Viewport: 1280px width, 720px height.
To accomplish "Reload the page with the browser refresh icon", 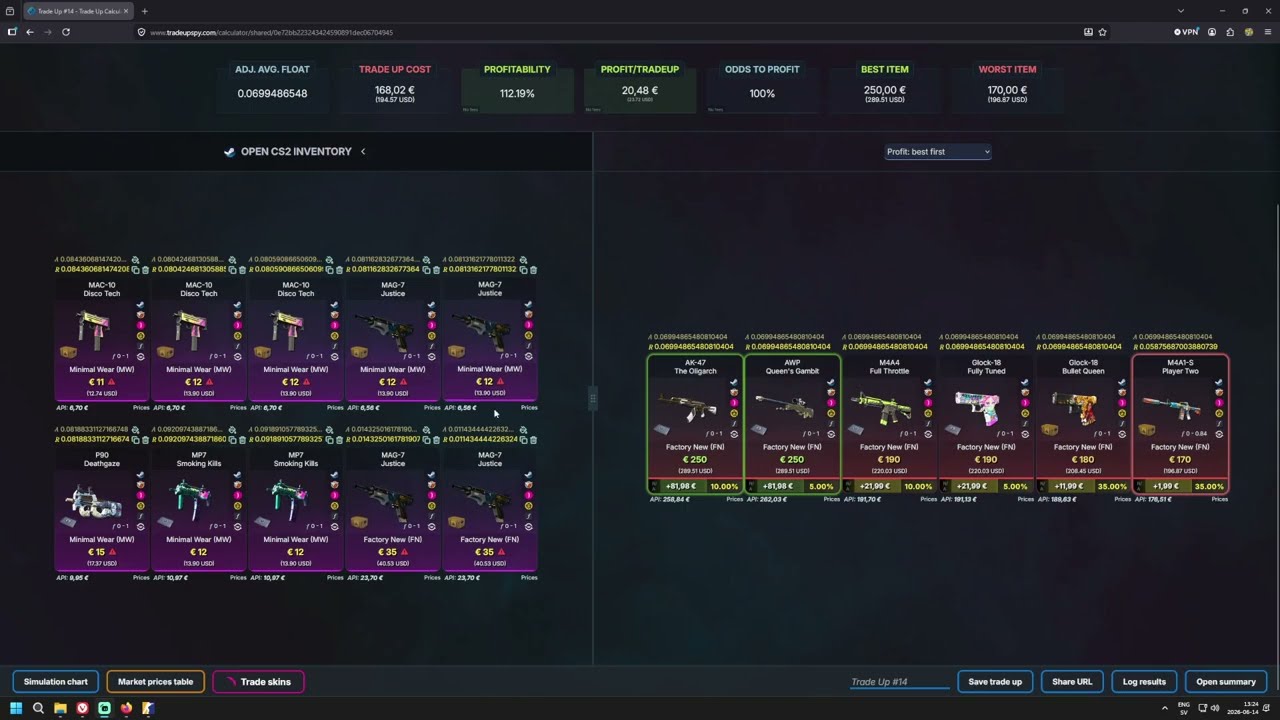I will click(x=66, y=32).
